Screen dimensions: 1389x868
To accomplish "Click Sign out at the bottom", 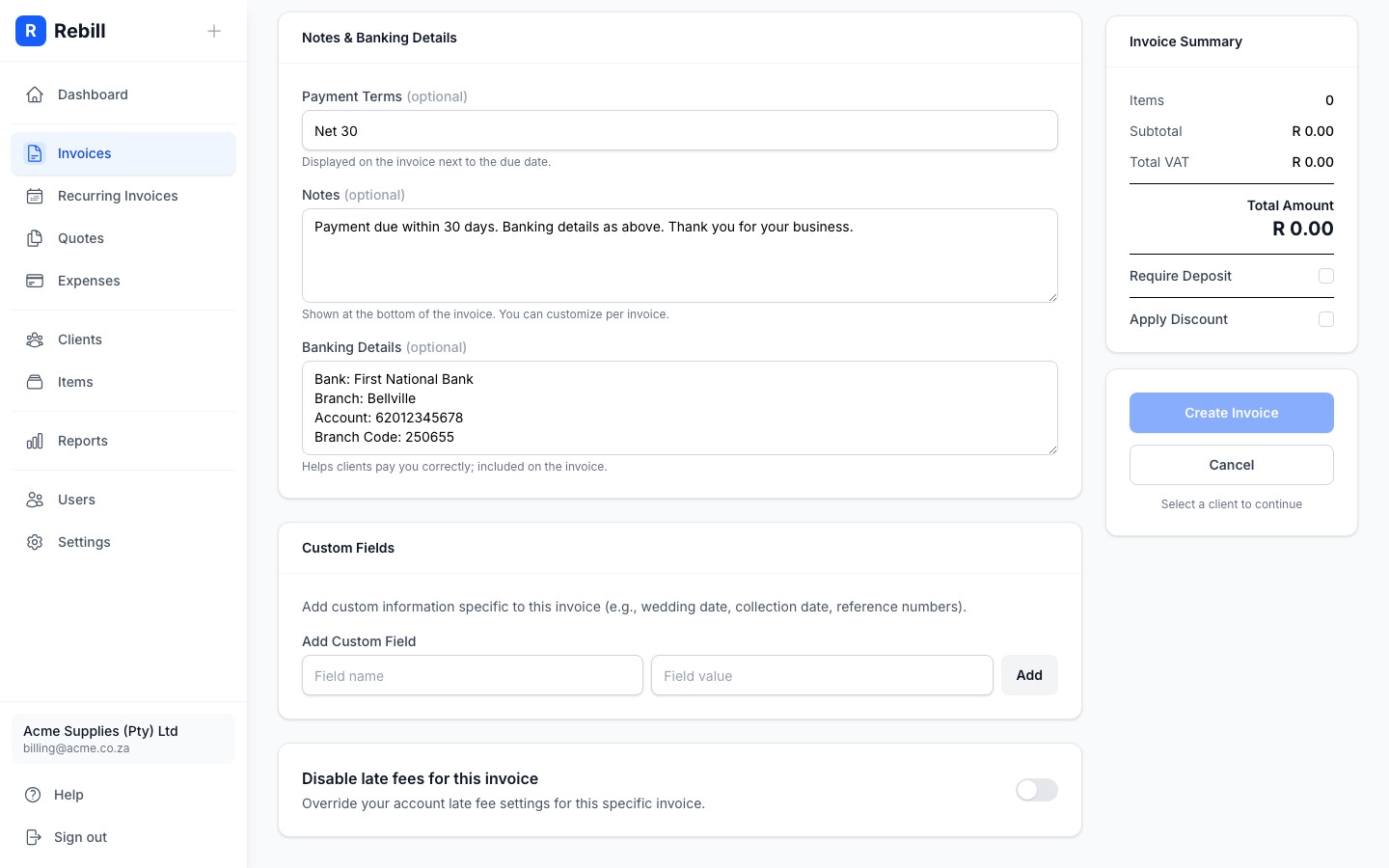I will pyautogui.click(x=80, y=837).
